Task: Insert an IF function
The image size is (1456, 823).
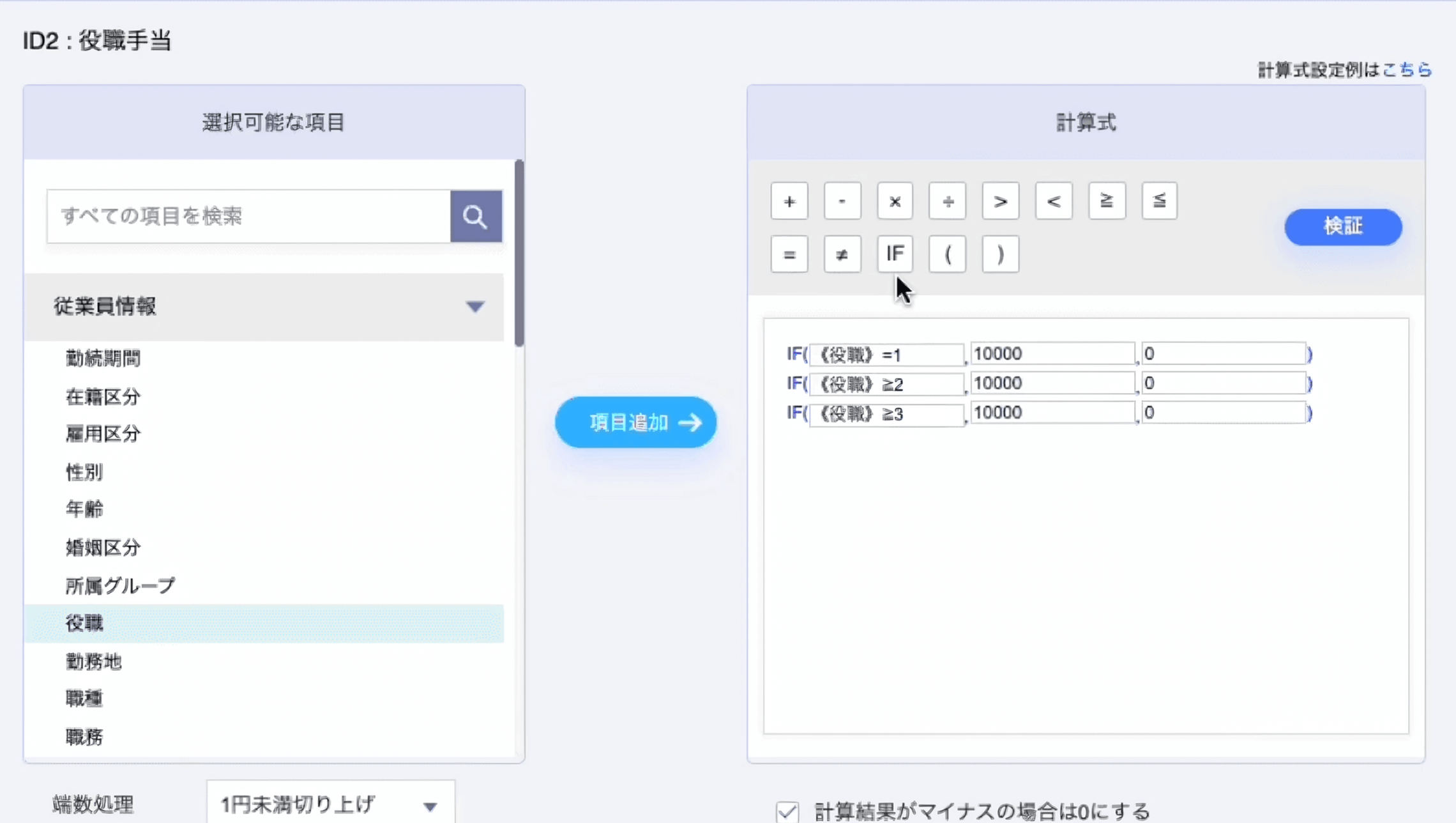Action: coord(895,254)
